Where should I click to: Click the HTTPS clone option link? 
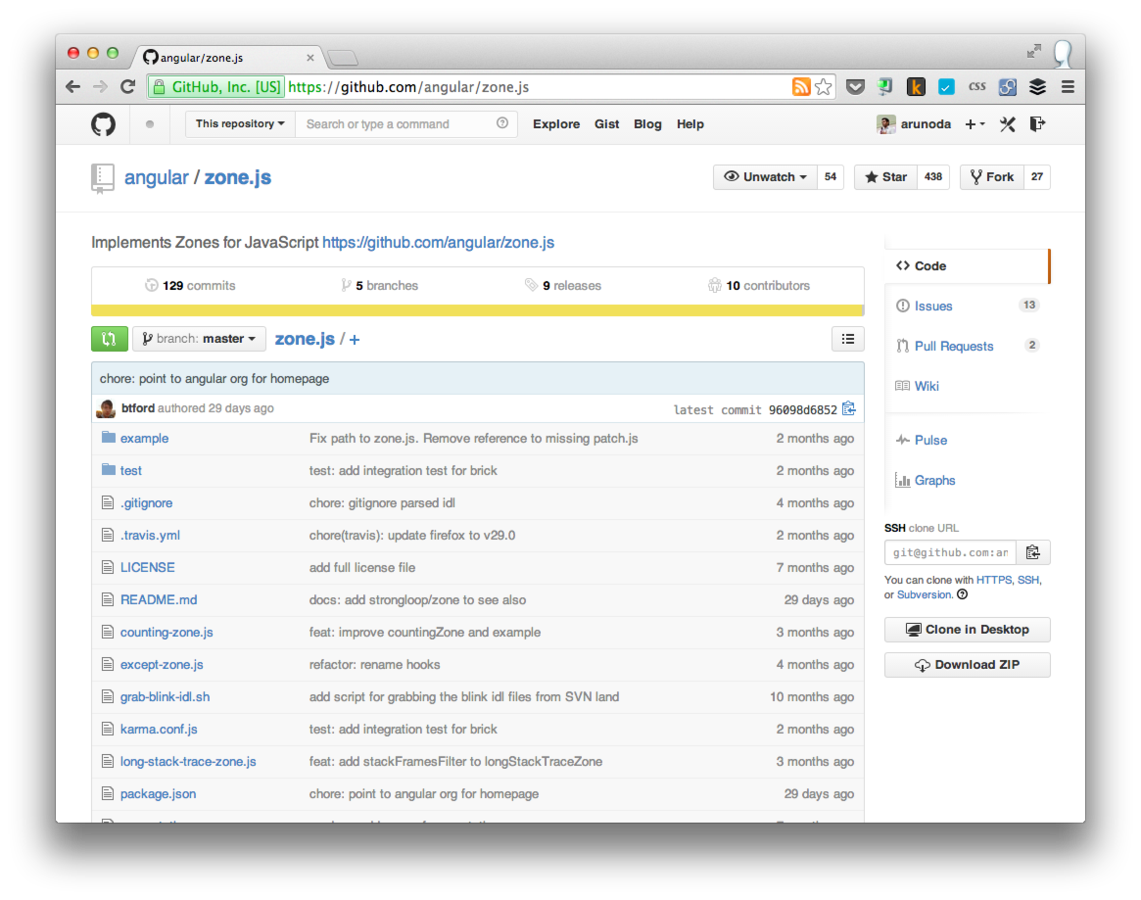[994, 580]
